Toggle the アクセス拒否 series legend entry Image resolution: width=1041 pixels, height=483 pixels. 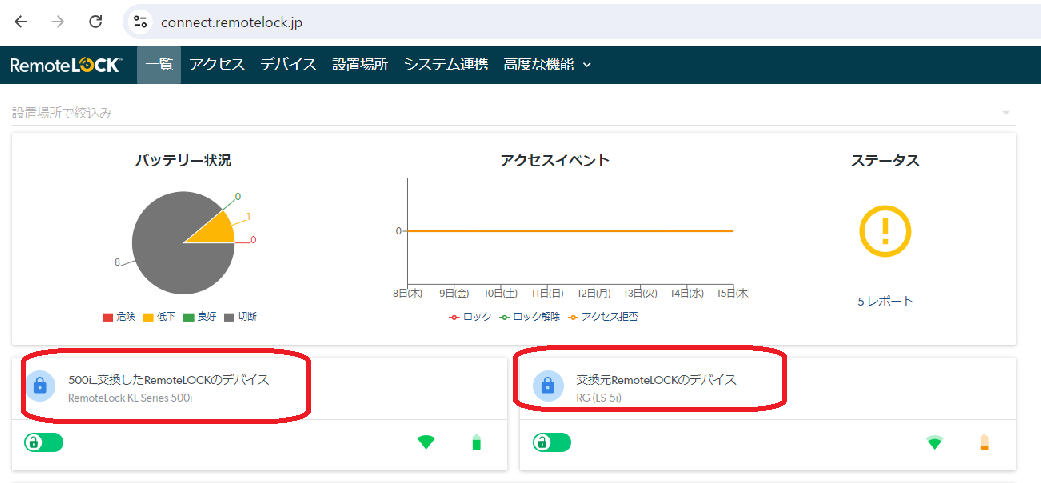[604, 317]
